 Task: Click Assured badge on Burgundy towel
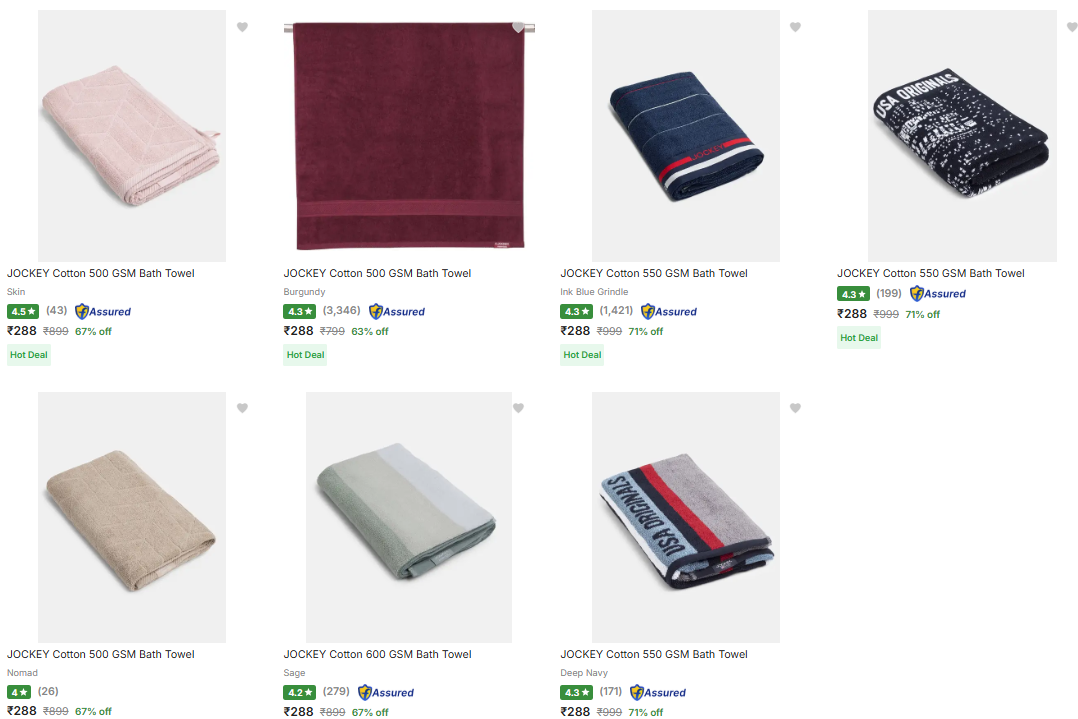point(397,311)
